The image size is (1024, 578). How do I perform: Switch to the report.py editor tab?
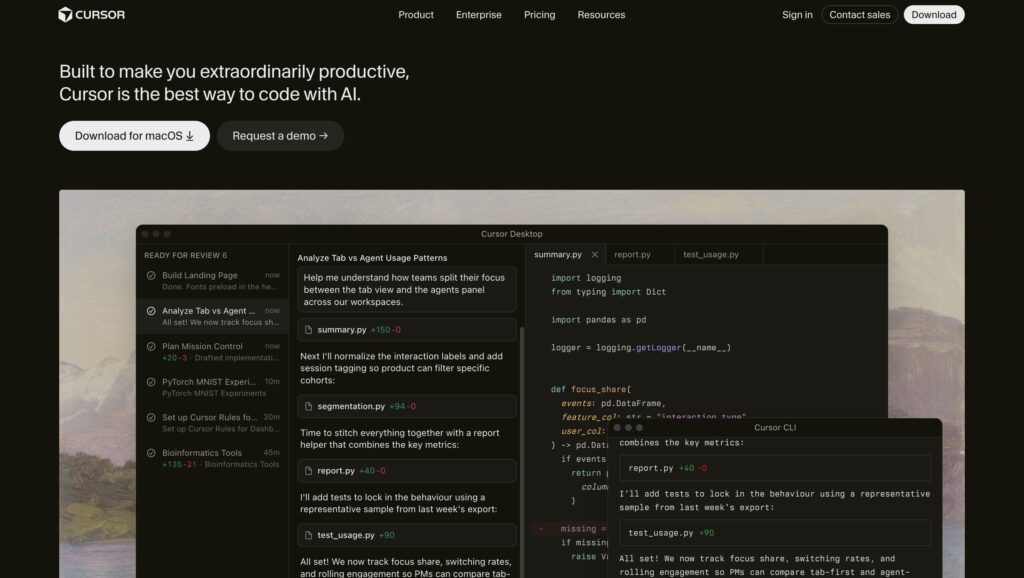pos(632,255)
